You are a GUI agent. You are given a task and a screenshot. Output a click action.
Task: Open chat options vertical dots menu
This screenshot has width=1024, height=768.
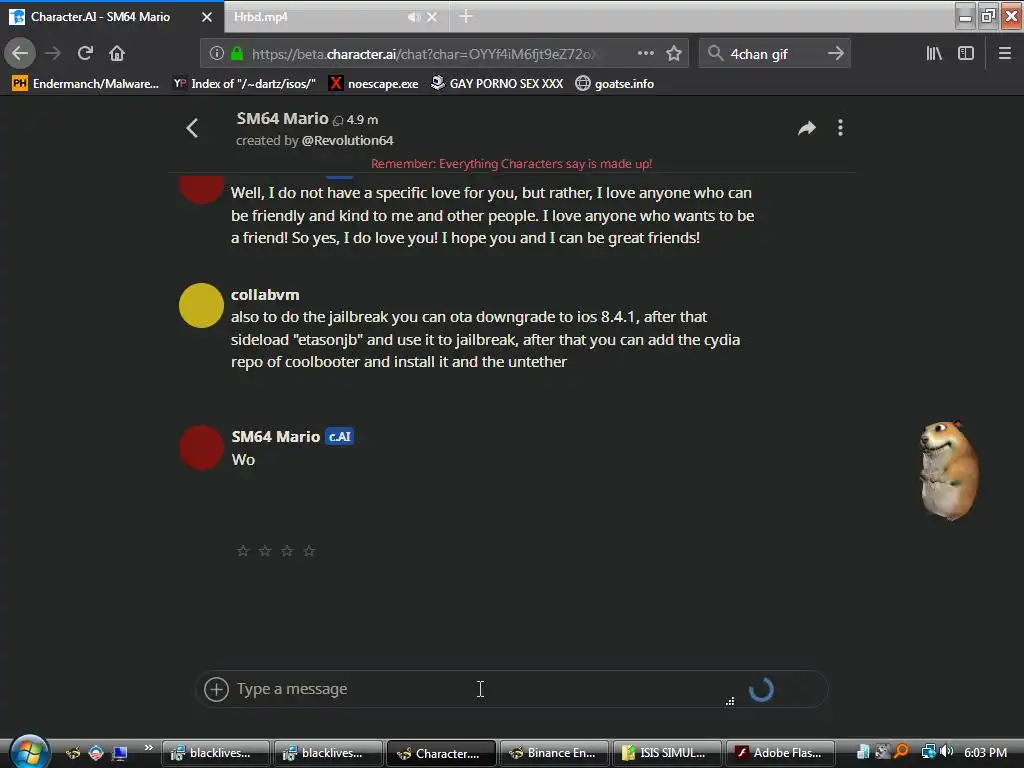tap(840, 128)
